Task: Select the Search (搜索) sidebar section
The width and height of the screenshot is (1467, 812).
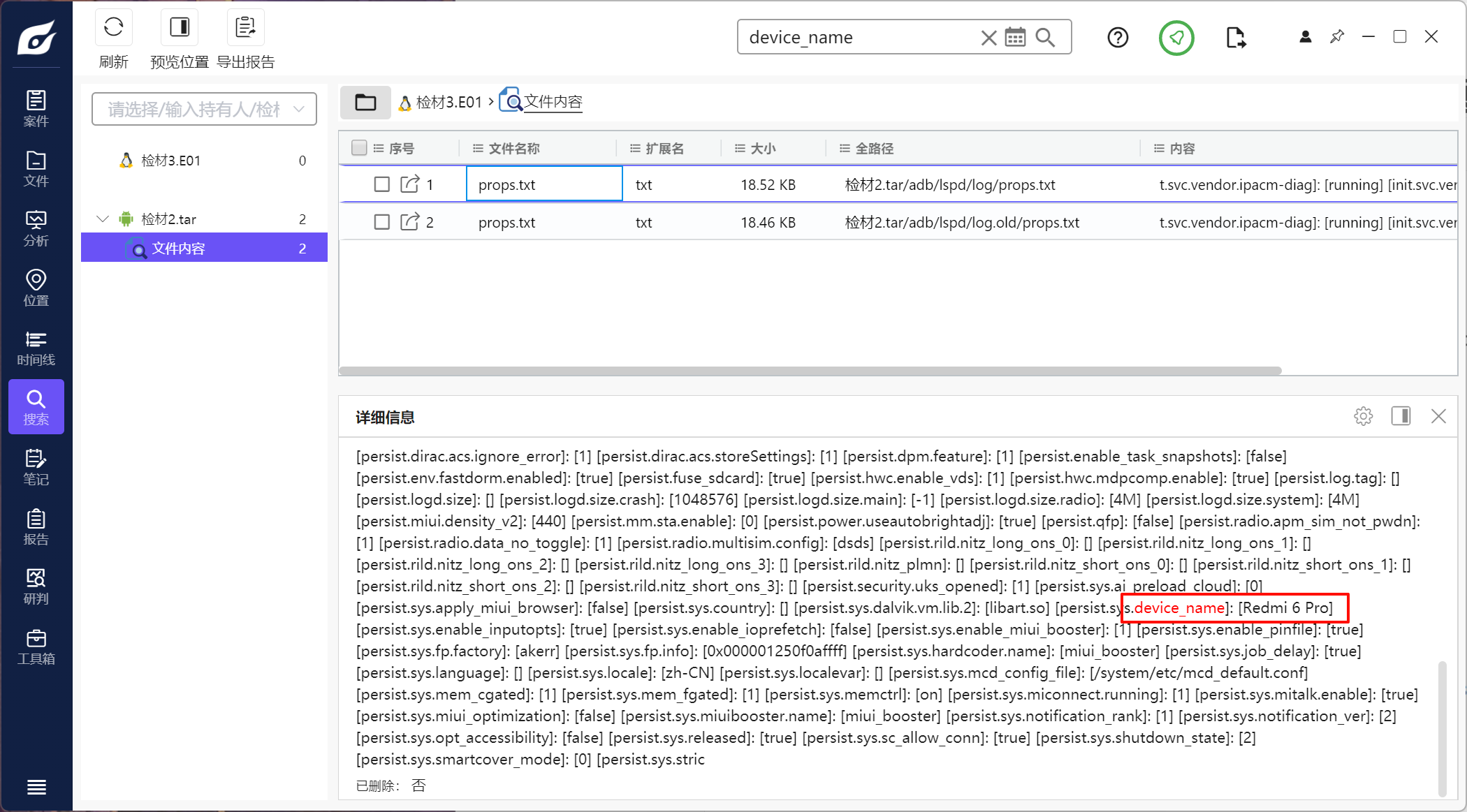Action: (x=36, y=407)
